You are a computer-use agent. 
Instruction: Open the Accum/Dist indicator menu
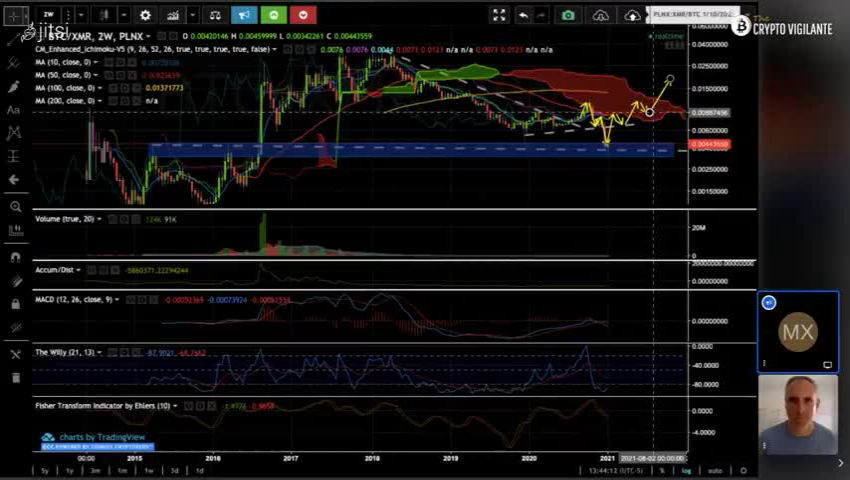pyautogui.click(x=79, y=270)
